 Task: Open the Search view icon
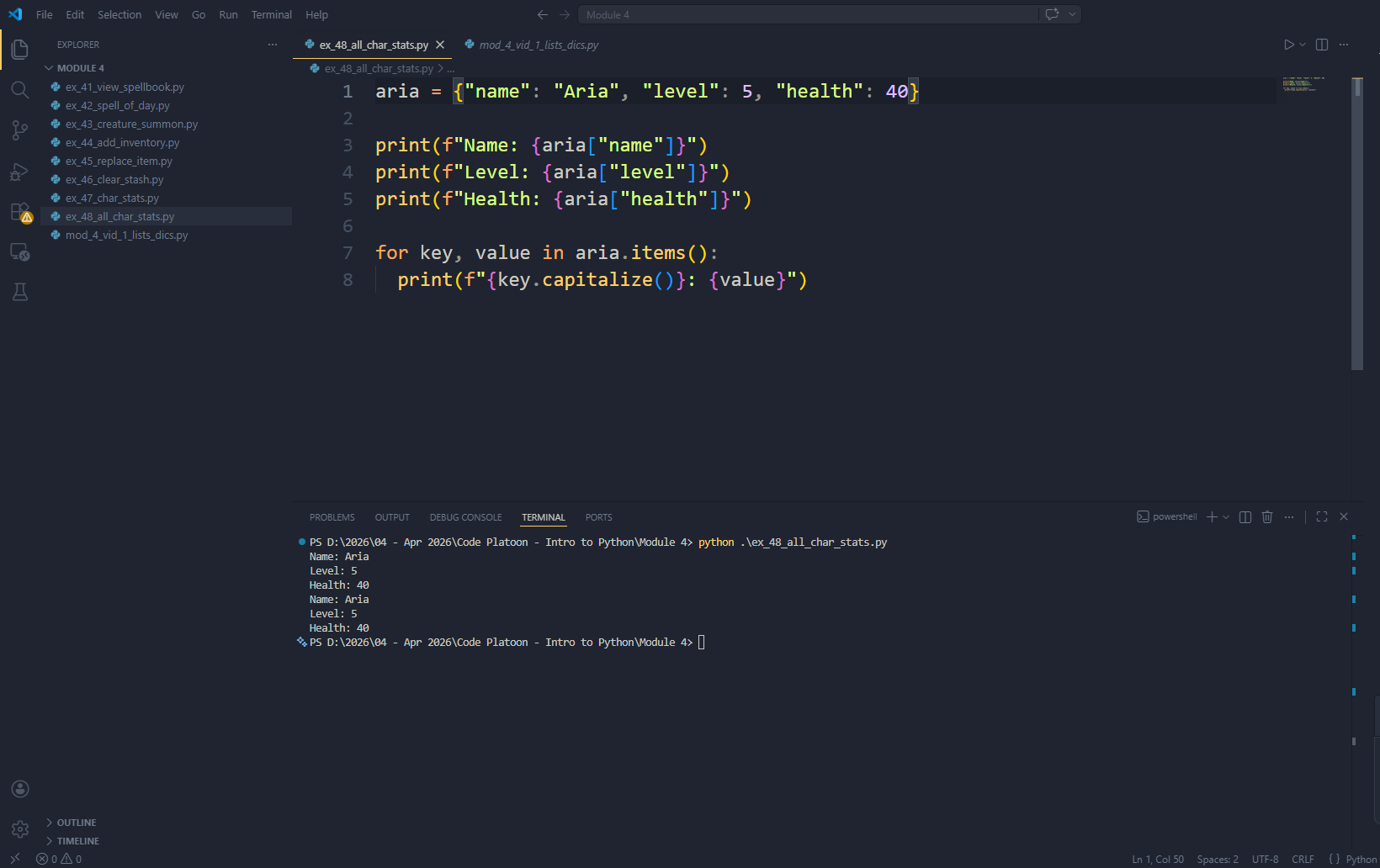coord(20,90)
